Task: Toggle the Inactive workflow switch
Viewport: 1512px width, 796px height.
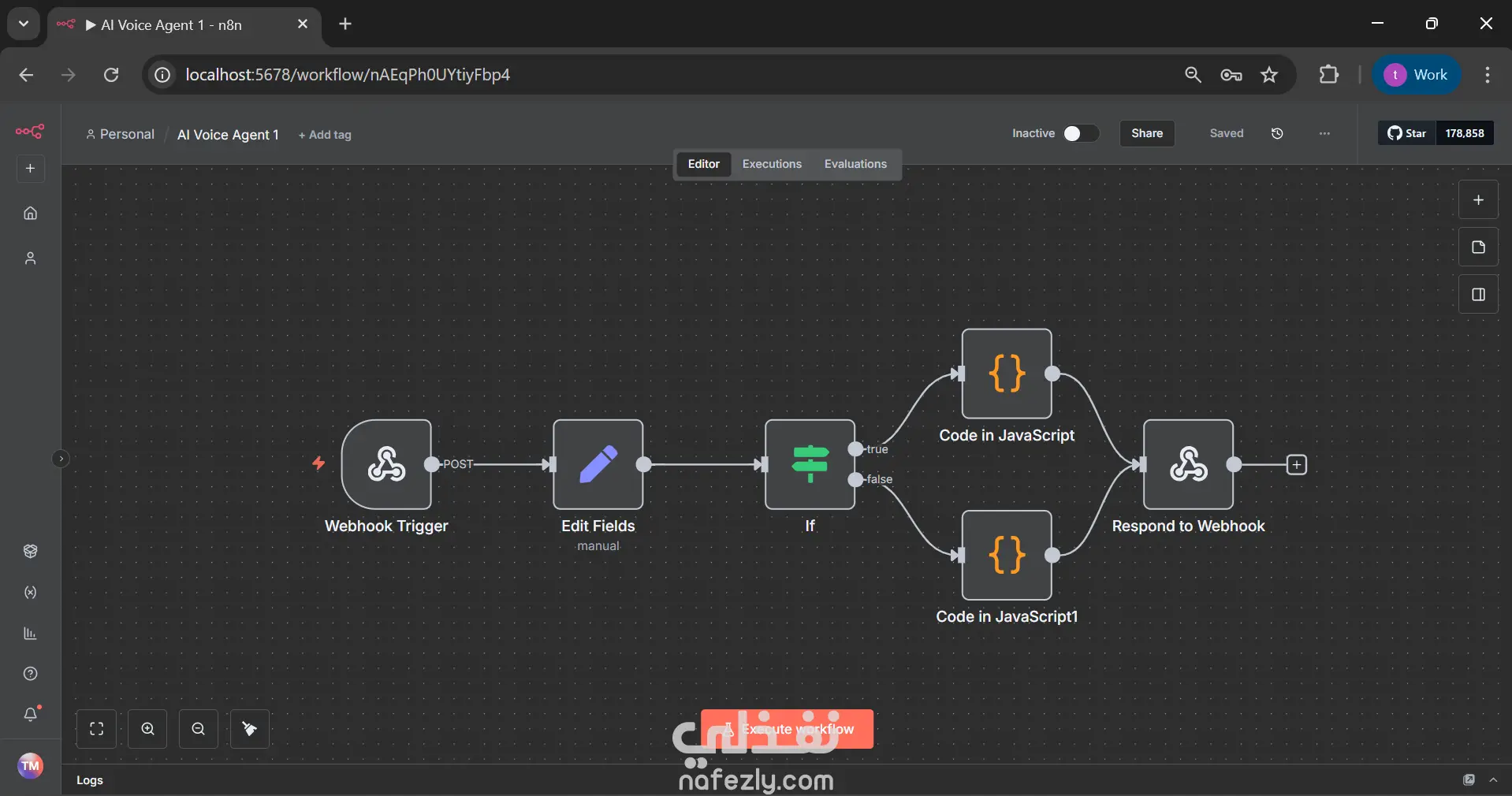Action: (1081, 133)
